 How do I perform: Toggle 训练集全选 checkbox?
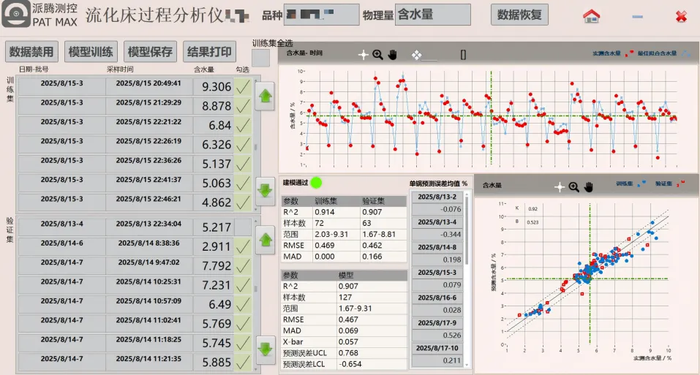(x=261, y=58)
